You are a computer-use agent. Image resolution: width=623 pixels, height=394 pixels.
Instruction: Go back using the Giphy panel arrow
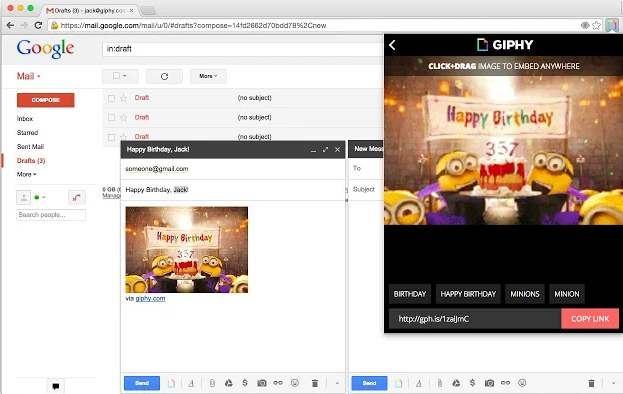[392, 45]
